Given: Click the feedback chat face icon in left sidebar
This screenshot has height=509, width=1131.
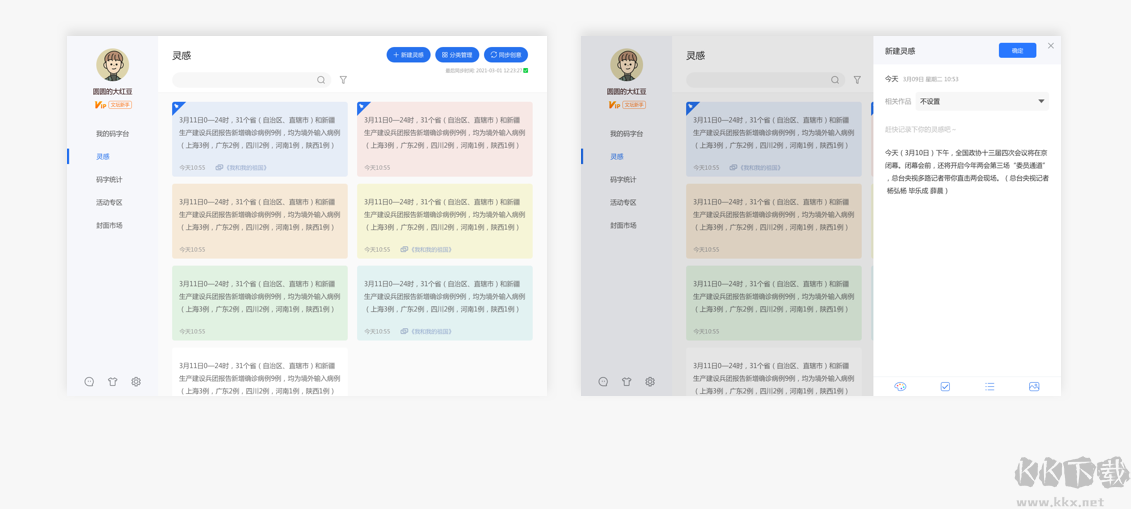Looking at the screenshot, I should coord(89,382).
